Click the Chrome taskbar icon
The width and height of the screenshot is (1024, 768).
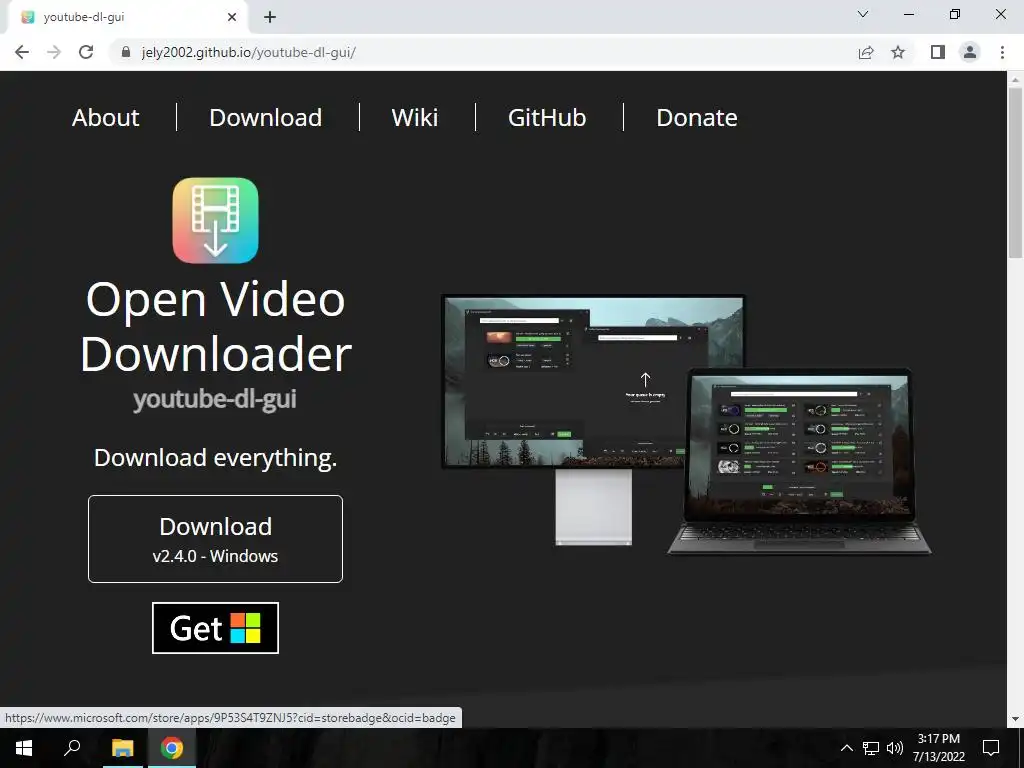click(x=172, y=748)
